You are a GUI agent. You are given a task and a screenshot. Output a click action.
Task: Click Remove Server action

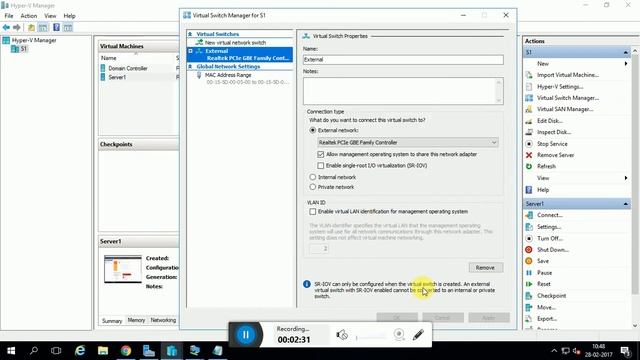click(x=556, y=155)
